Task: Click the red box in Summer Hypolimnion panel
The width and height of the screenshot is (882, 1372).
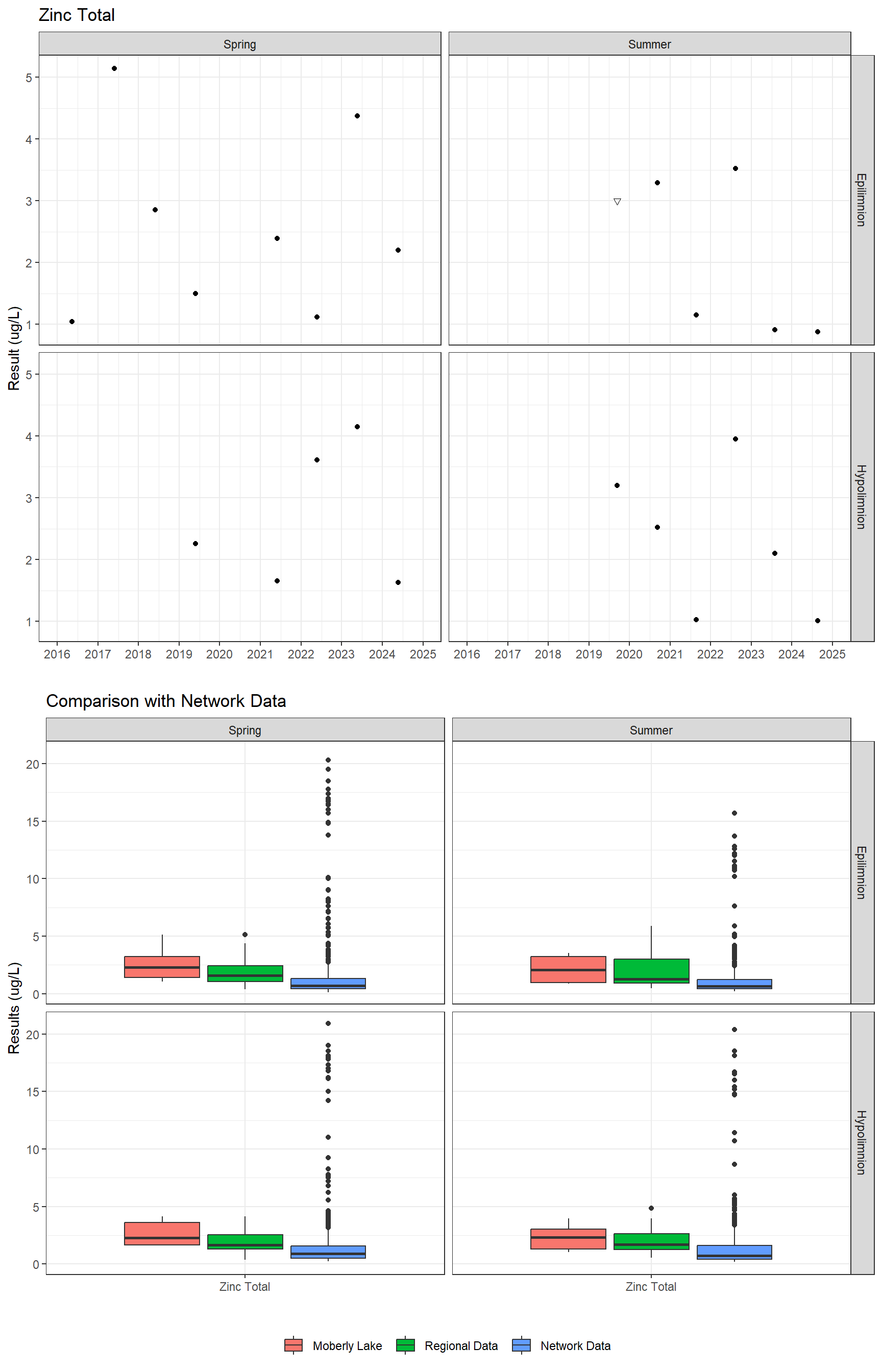Action: 568,1239
